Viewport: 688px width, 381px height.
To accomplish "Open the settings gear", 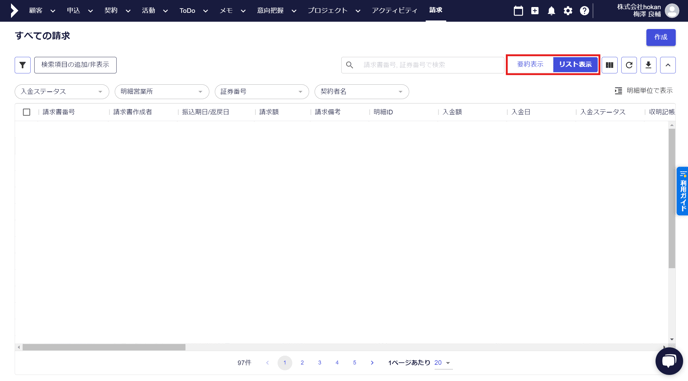I will coord(568,11).
